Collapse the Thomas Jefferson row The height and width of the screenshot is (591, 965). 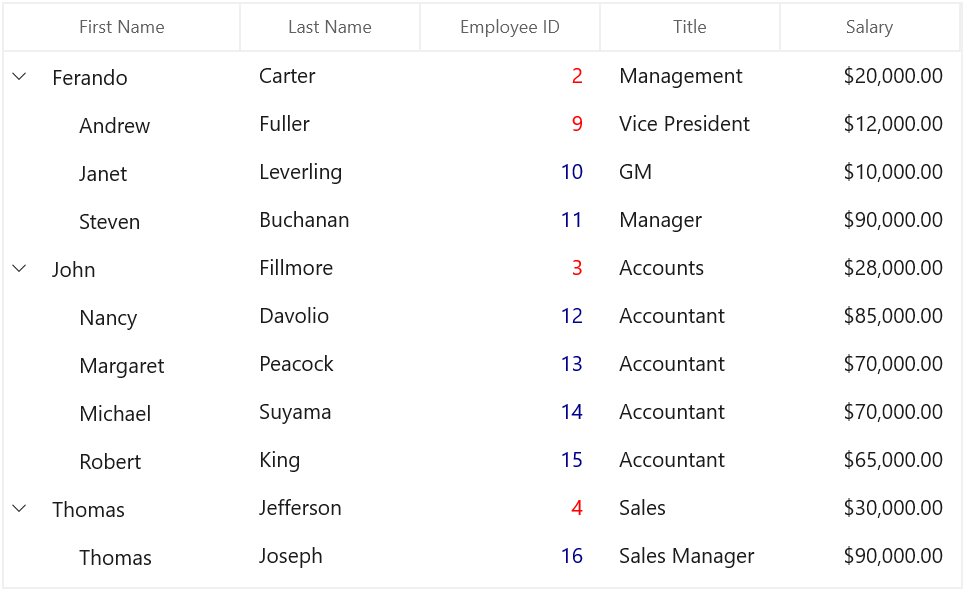click(x=19, y=509)
